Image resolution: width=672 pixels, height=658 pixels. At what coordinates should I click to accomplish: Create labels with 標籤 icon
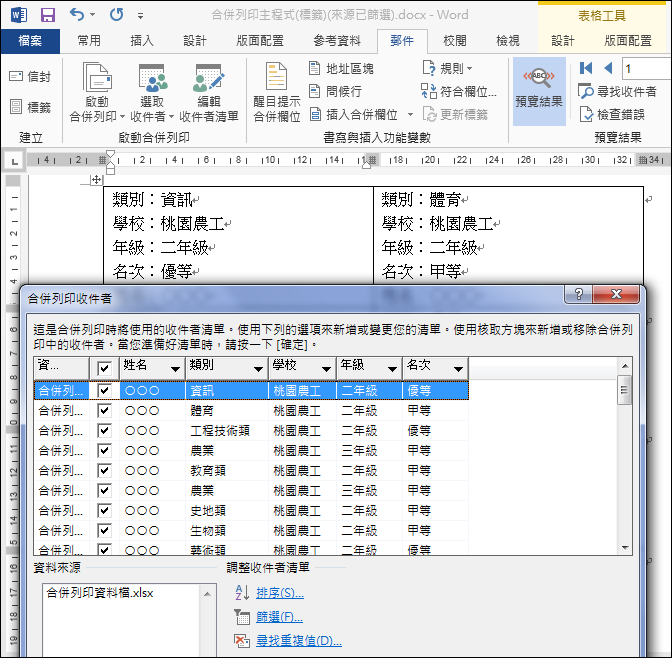[x=30, y=107]
